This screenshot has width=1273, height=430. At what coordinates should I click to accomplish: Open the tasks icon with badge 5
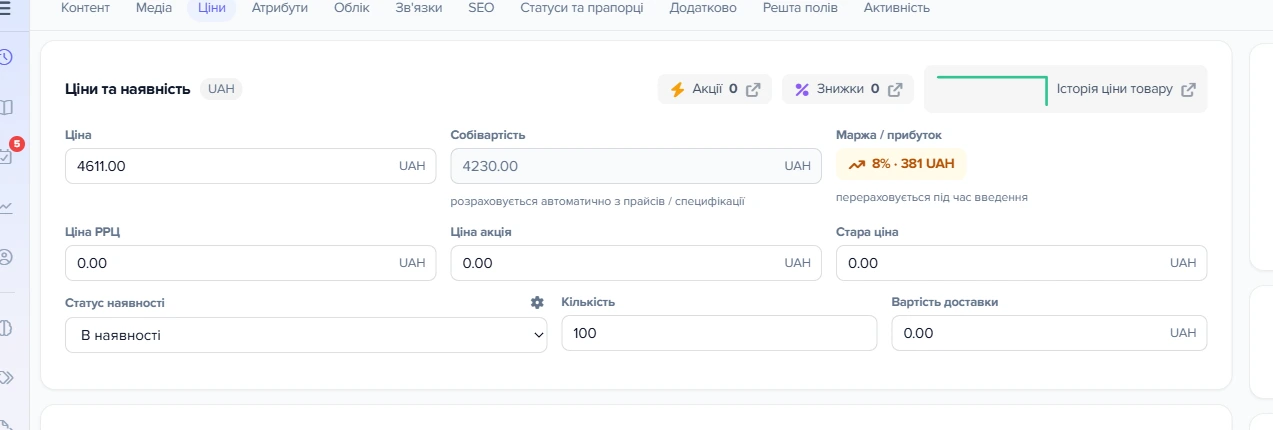6,155
